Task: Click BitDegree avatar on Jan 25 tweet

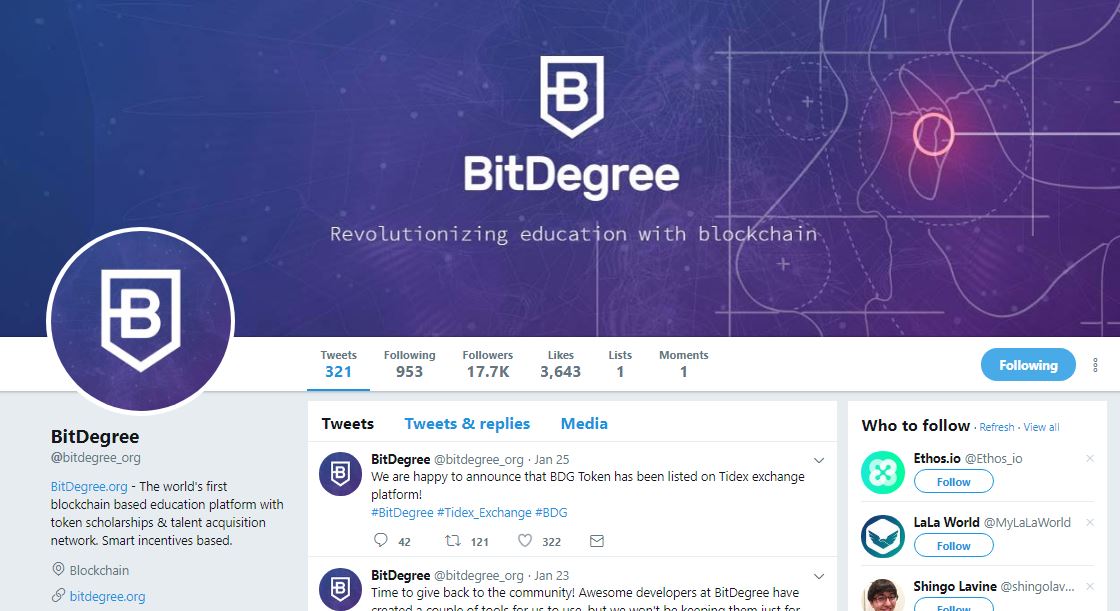Action: 340,474
